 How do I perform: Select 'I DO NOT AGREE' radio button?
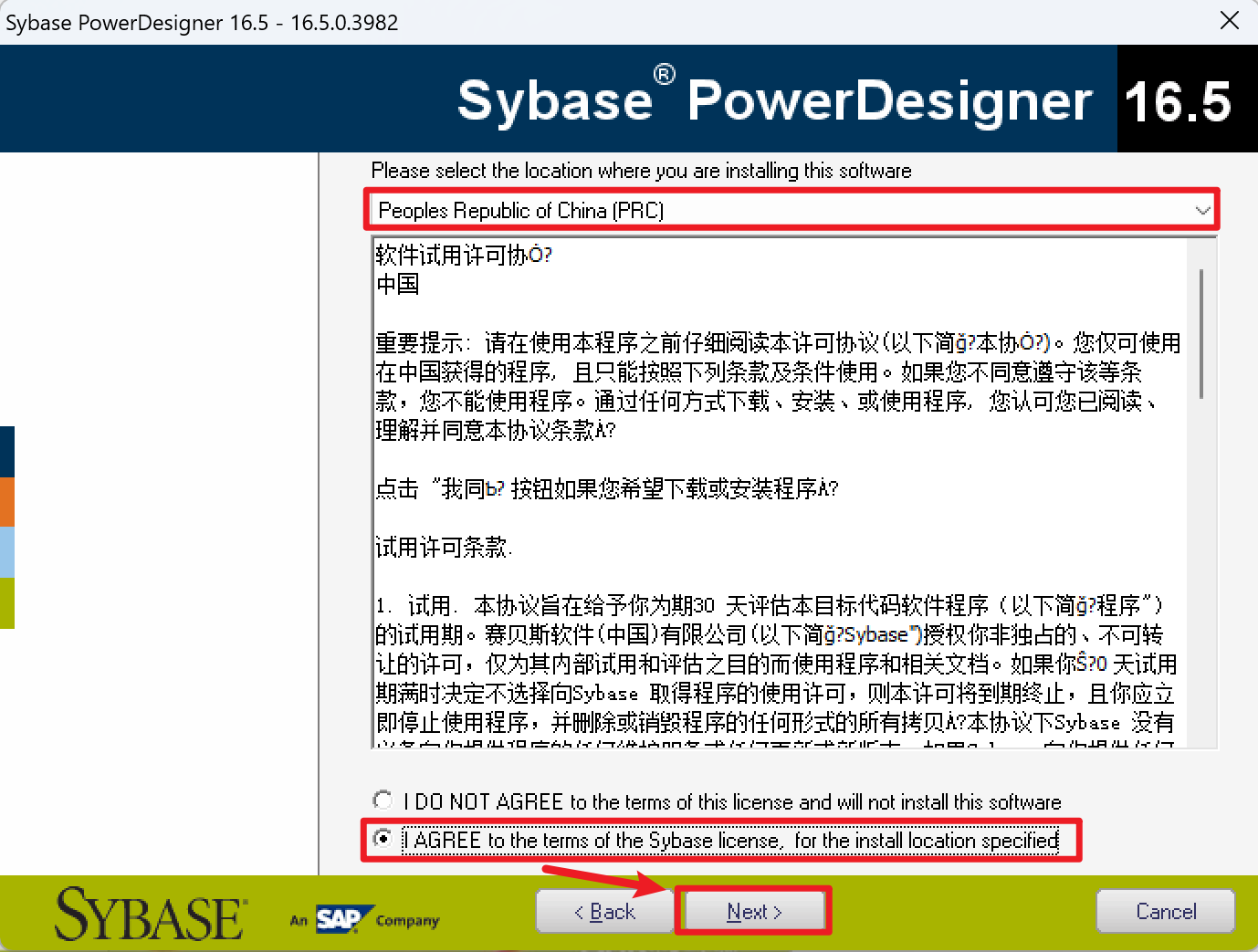pos(383,800)
